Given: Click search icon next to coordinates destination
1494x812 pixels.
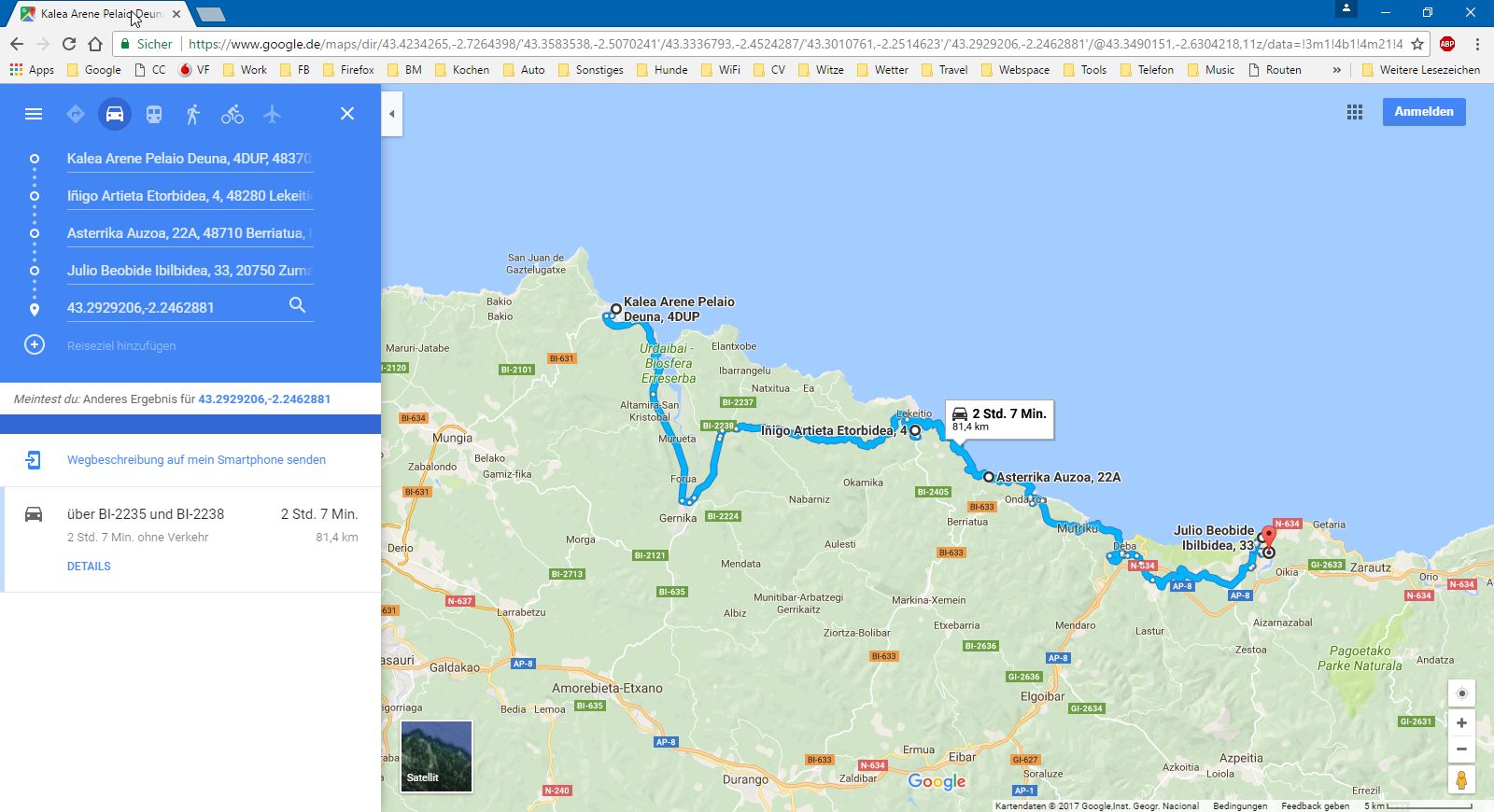Looking at the screenshot, I should (x=297, y=305).
